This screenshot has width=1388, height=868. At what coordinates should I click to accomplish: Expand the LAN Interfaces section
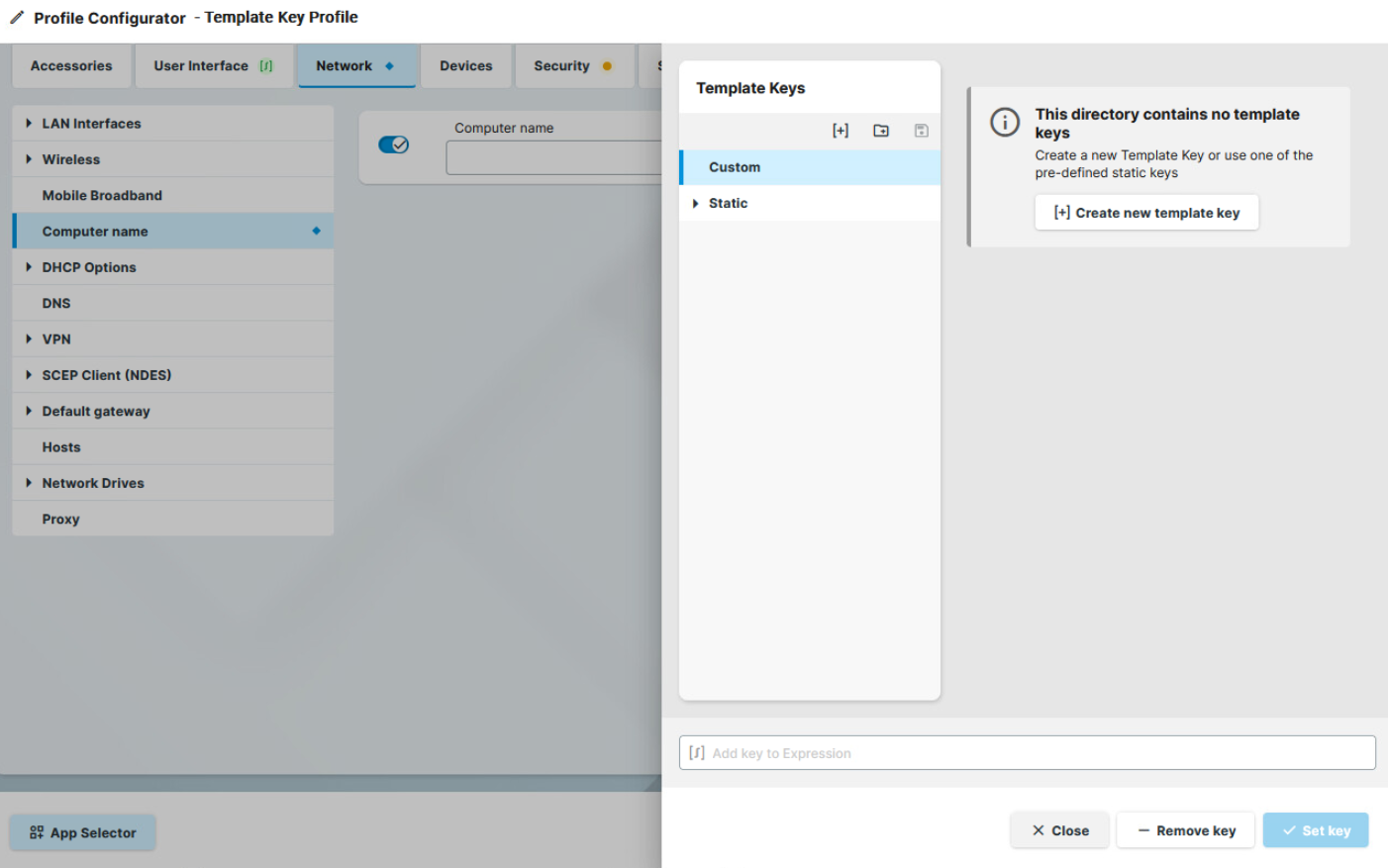pos(29,124)
